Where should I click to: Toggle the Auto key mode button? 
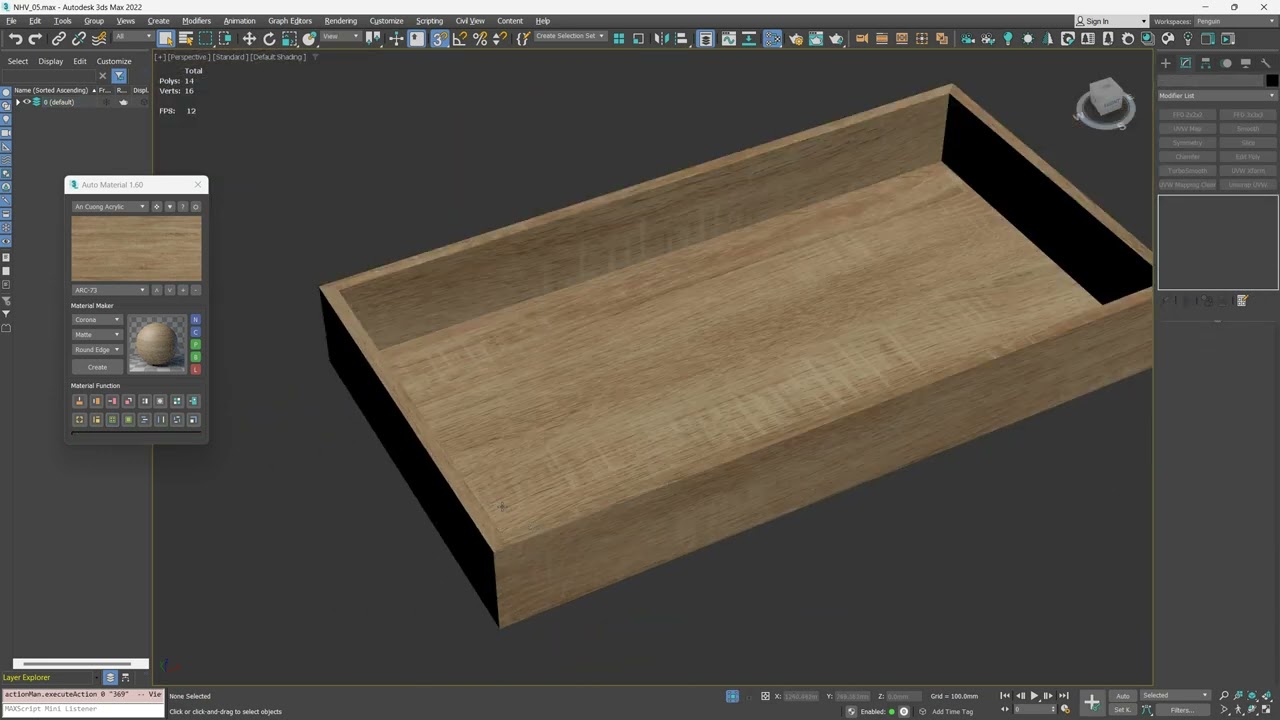(x=1123, y=696)
